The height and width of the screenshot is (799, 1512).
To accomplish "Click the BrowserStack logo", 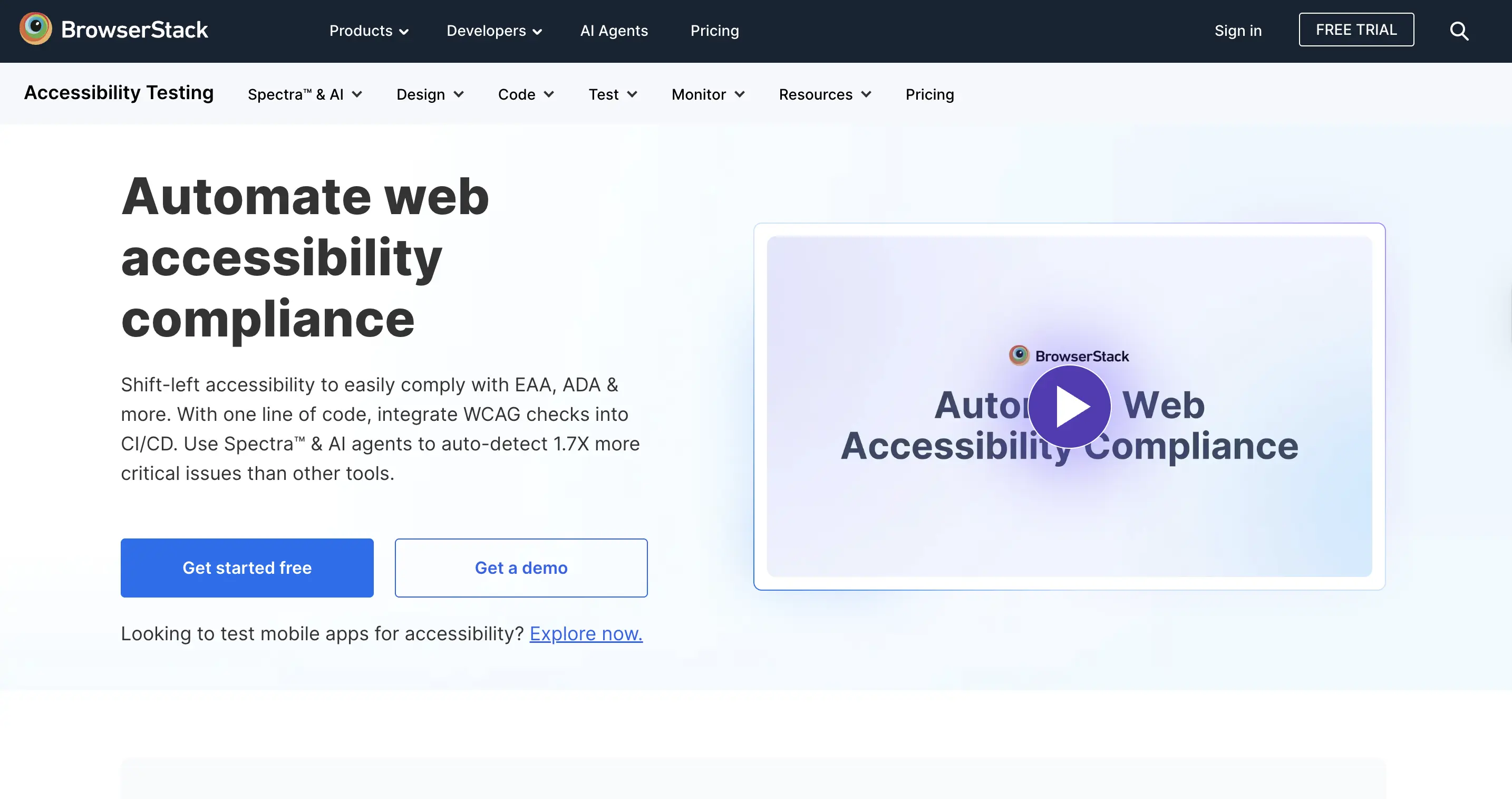I will pos(113,29).
